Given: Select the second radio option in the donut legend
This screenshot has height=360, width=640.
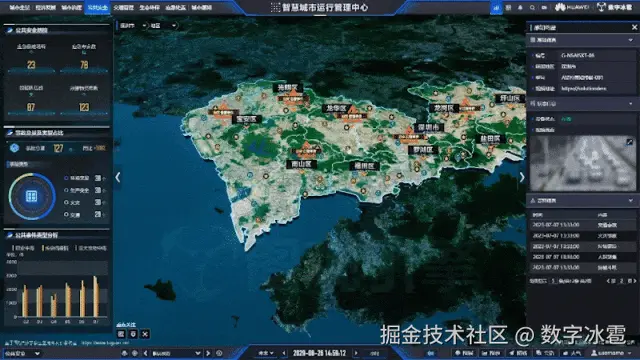Looking at the screenshot, I should coord(66,190).
